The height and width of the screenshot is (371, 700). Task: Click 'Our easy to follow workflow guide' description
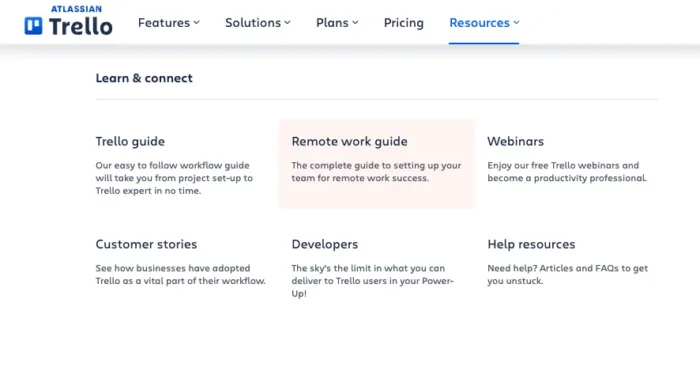pyautogui.click(x=174, y=178)
